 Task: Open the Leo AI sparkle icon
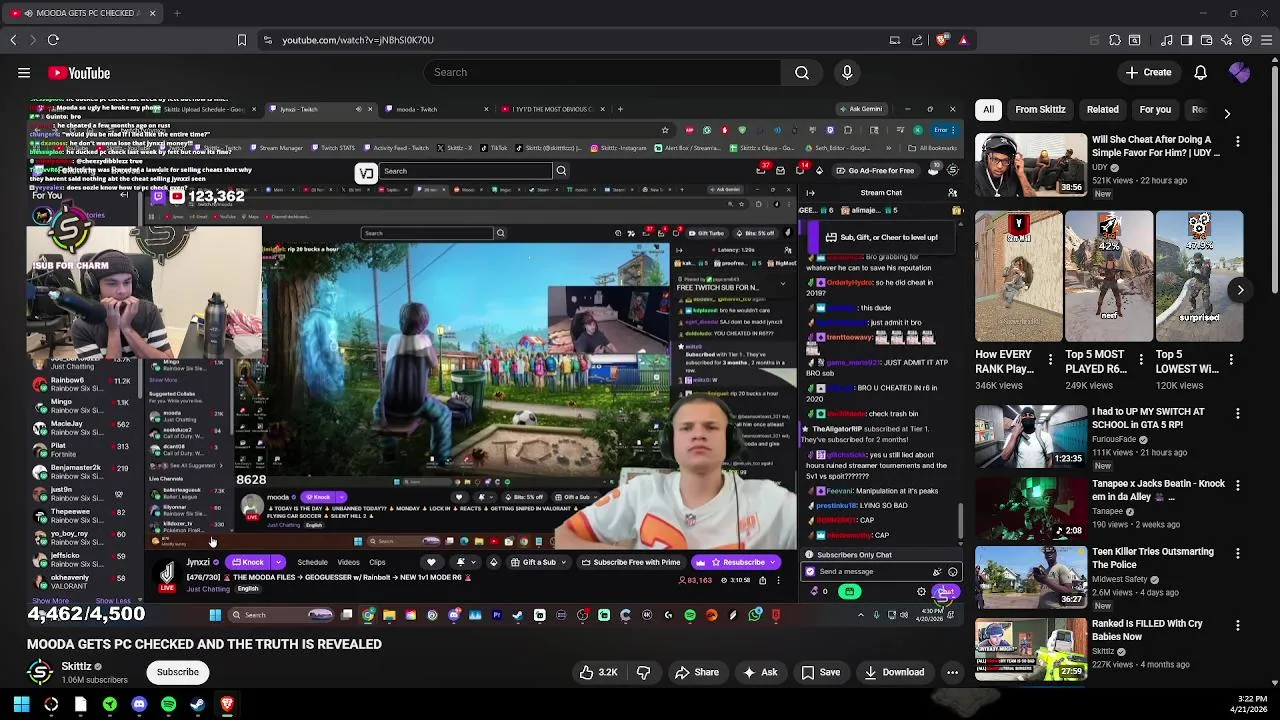tap(1227, 40)
